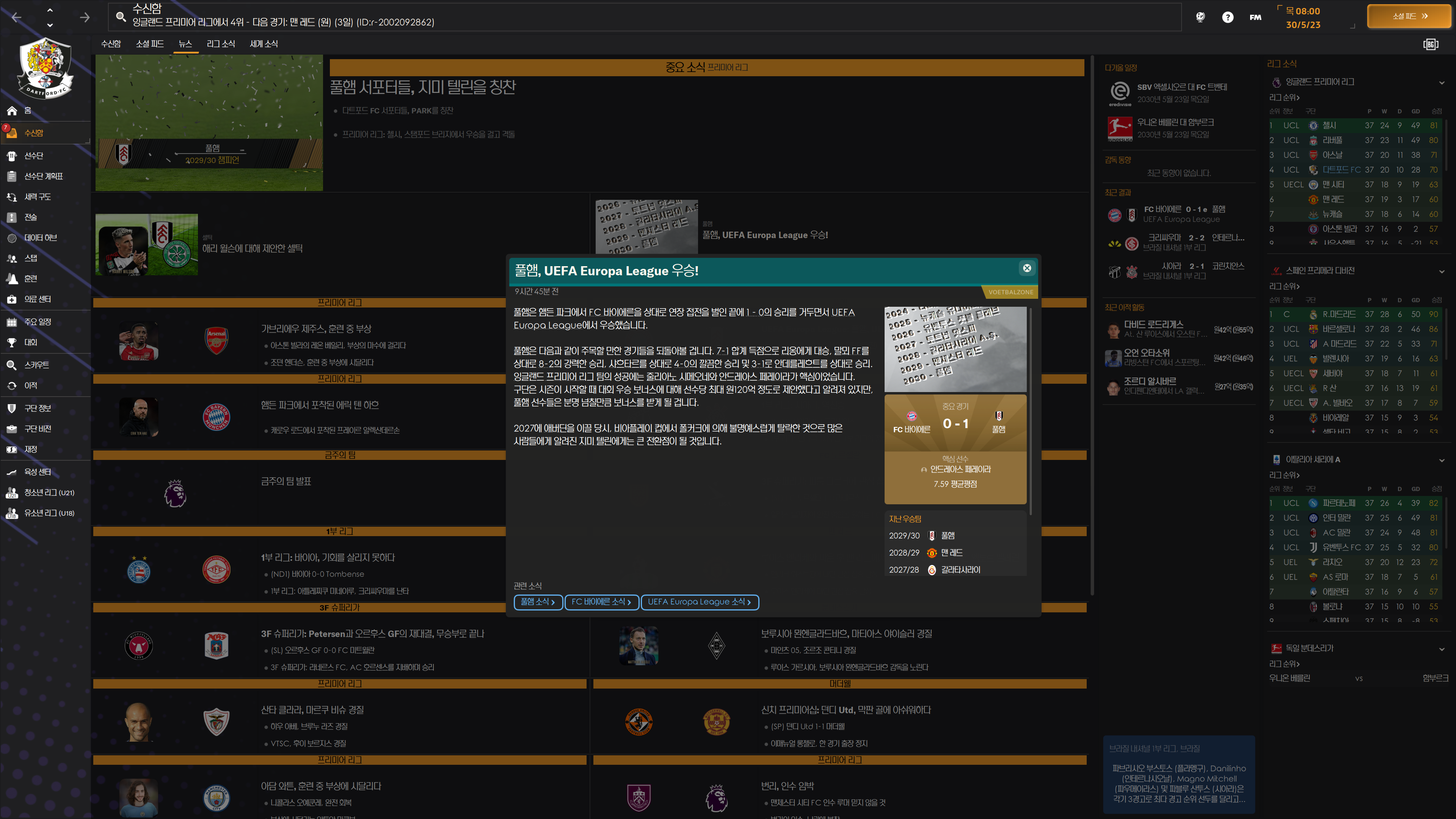The height and width of the screenshot is (819, 1456).
Task: Open 청소년 리그 (U21) icon
Action: click(x=12, y=493)
